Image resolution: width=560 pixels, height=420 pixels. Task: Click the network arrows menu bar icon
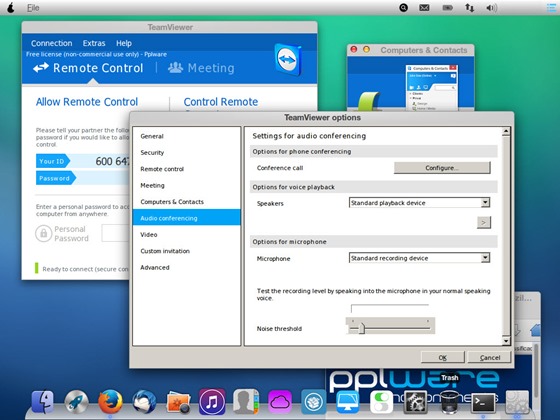(x=469, y=8)
